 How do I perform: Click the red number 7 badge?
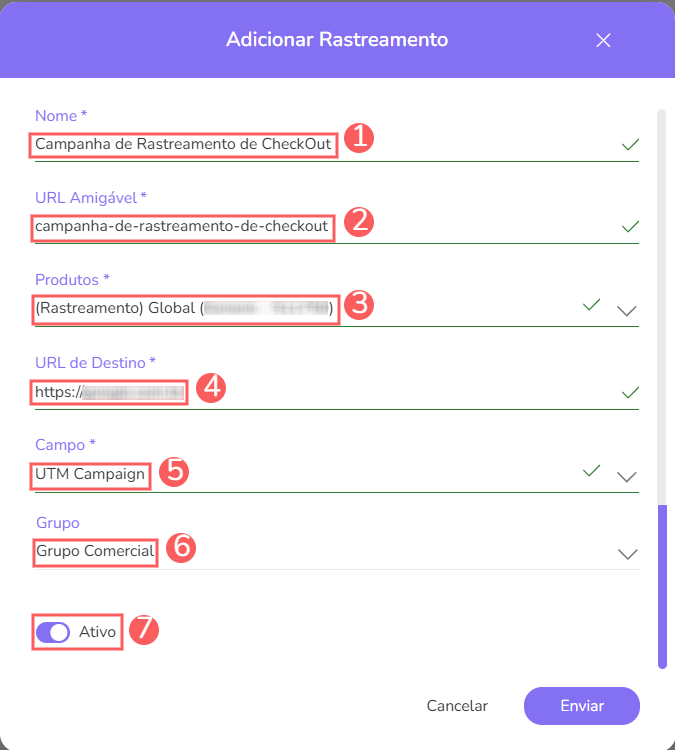[x=145, y=629]
